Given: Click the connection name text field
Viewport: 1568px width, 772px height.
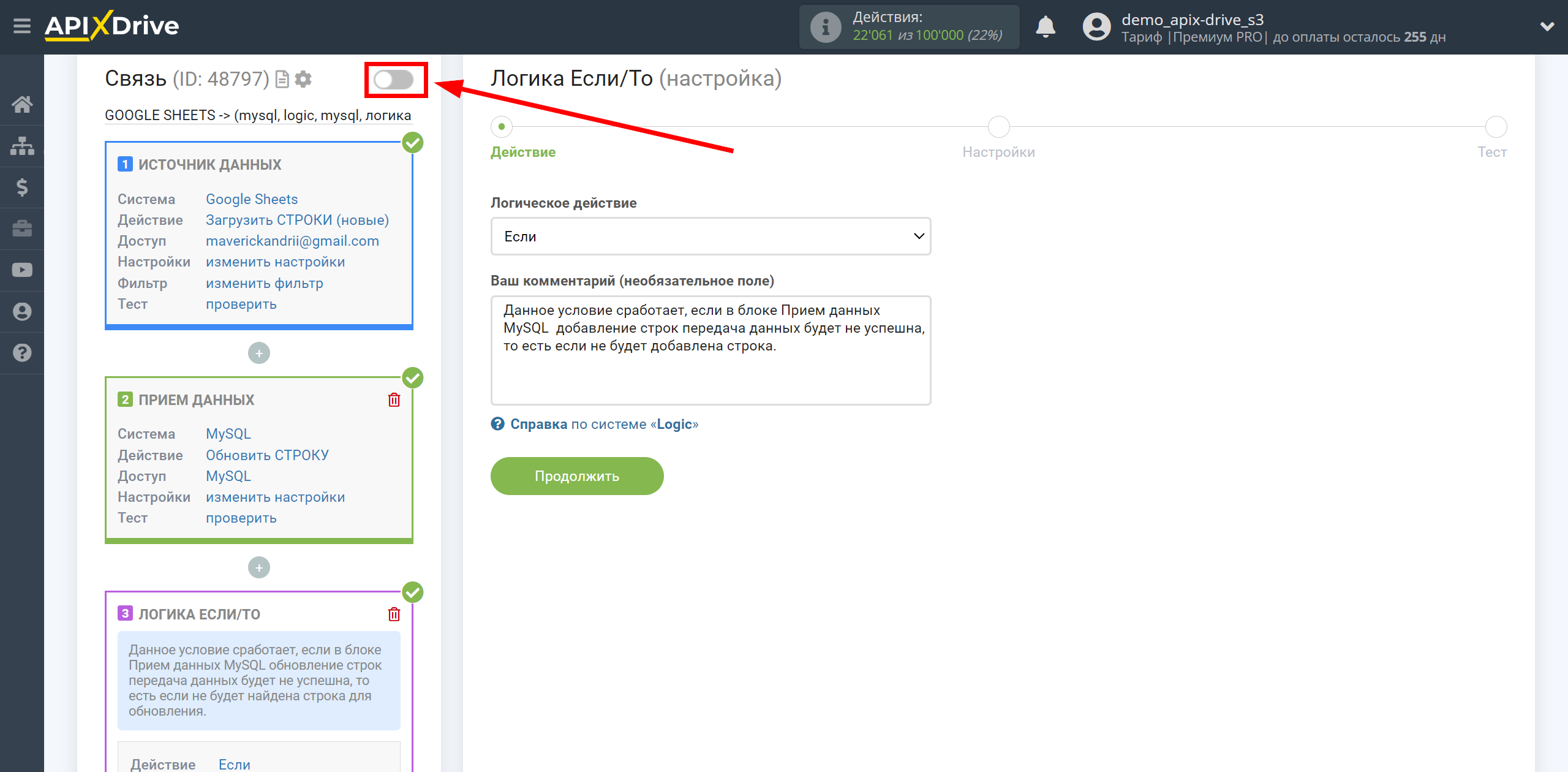Looking at the screenshot, I should click(x=258, y=115).
